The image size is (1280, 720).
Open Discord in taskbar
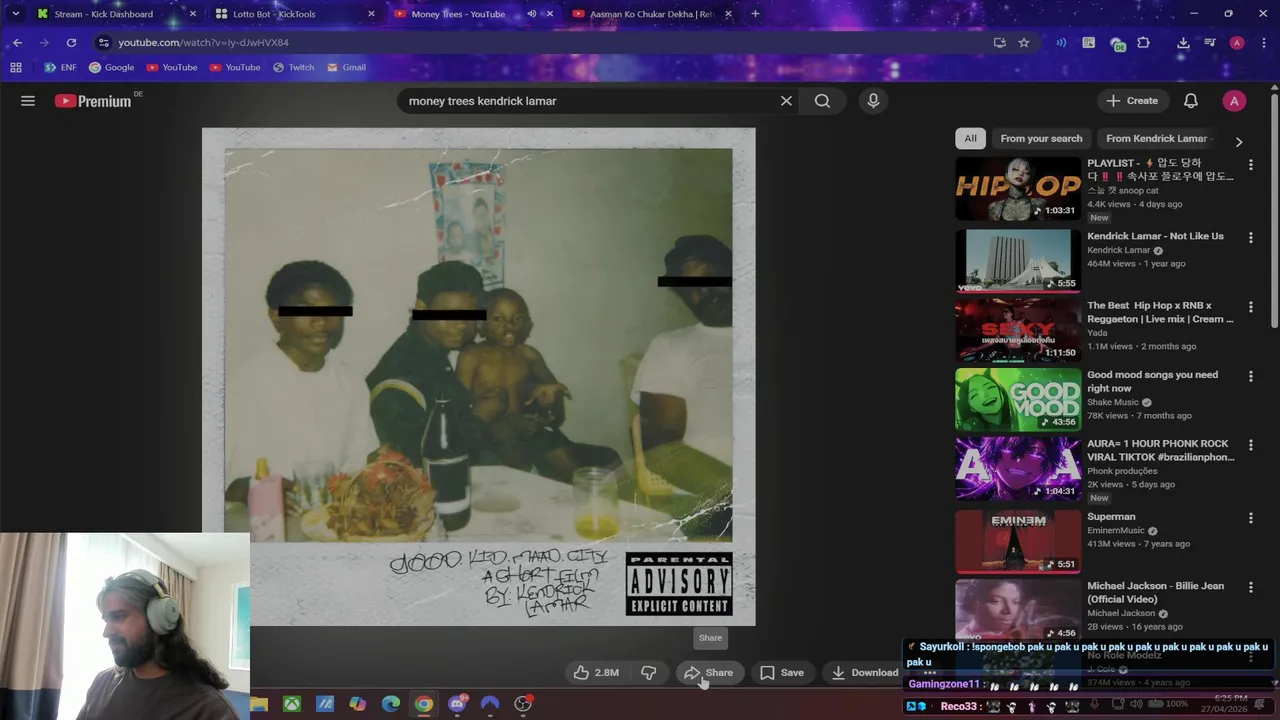point(457,704)
